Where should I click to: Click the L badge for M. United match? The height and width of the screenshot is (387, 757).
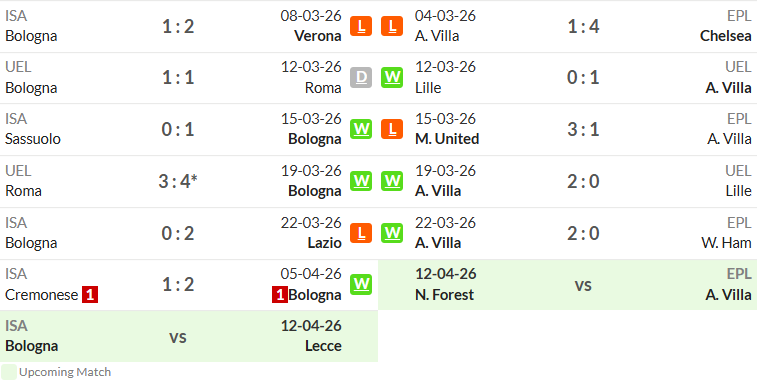click(392, 129)
